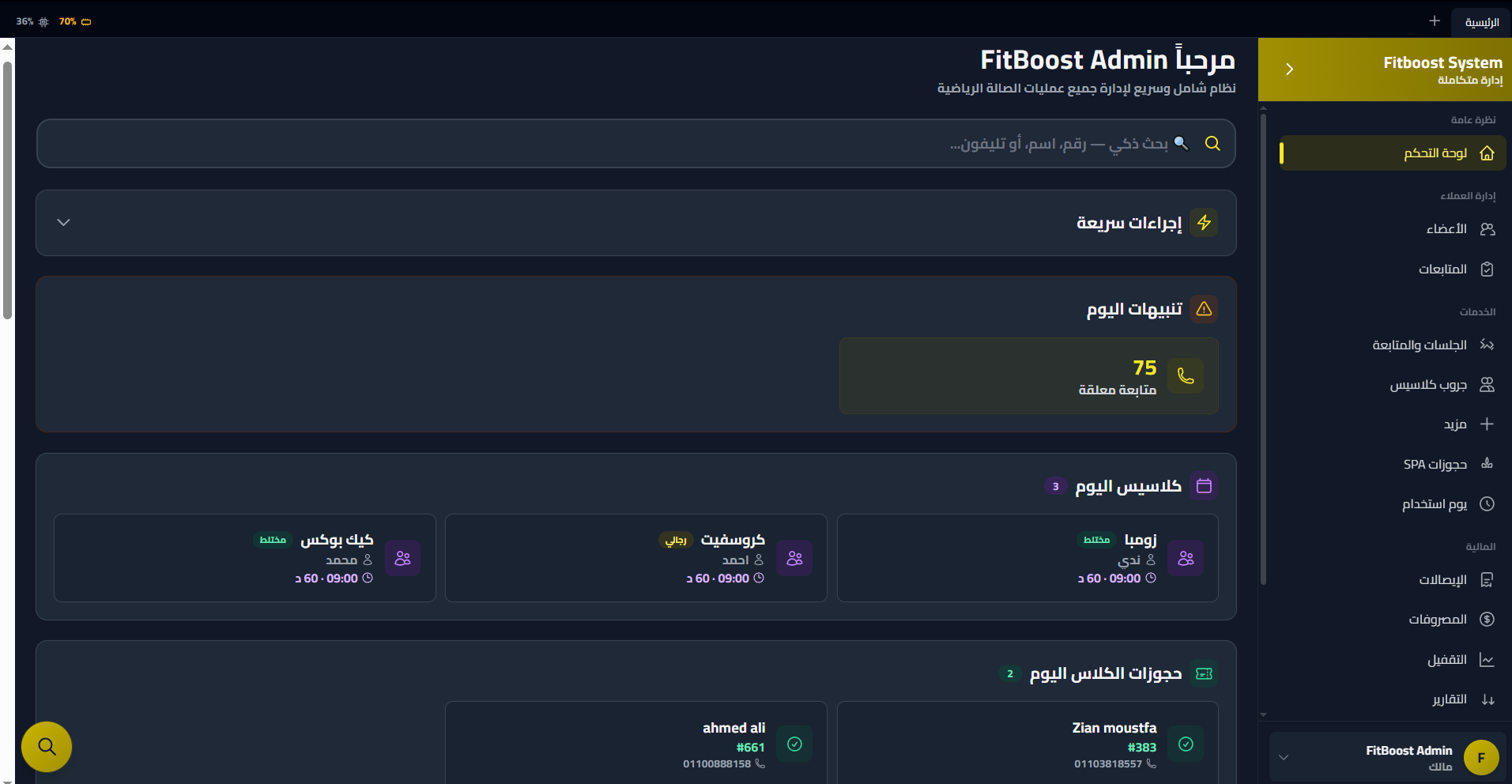The height and width of the screenshot is (784, 1512).
Task: Open the زومبا class card
Action: tap(1027, 558)
